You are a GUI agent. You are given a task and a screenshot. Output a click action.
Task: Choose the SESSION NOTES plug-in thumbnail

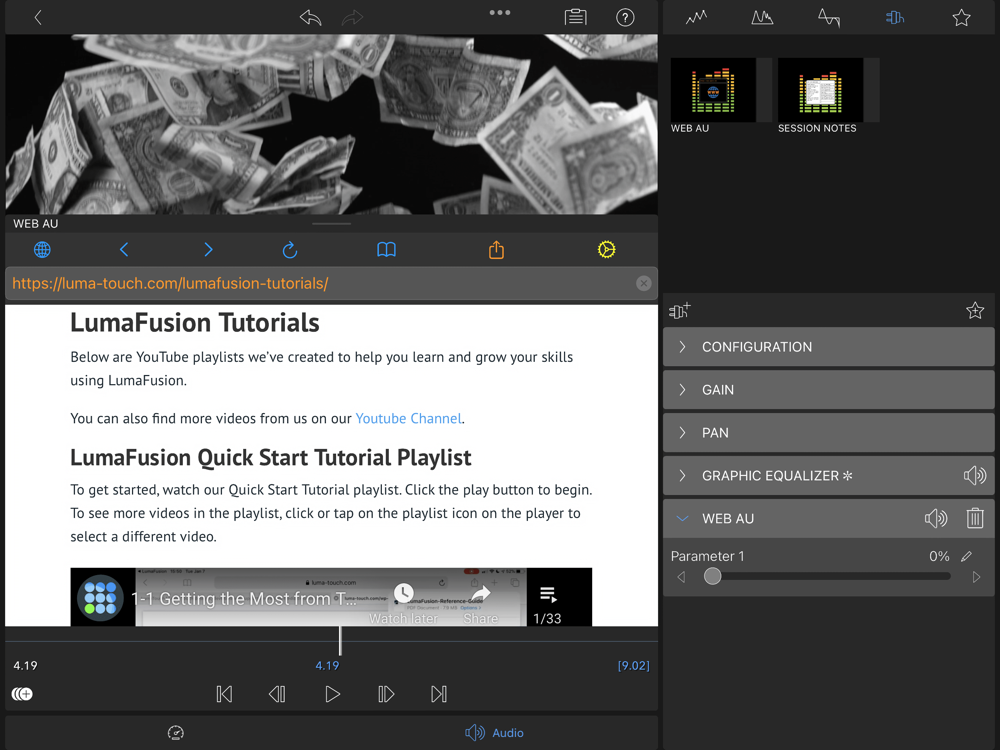820,90
